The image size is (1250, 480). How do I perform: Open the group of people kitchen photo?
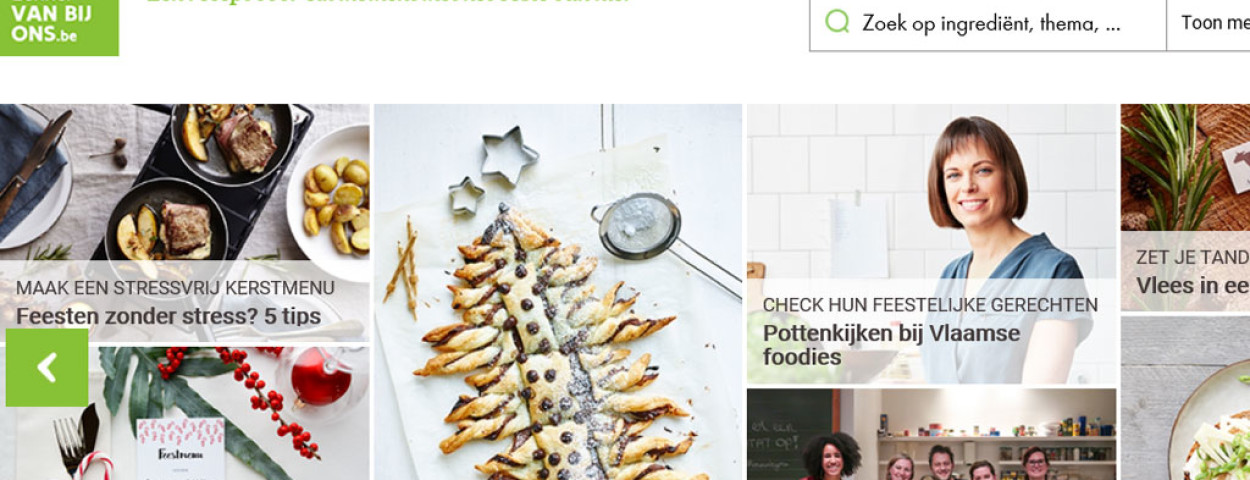931,434
